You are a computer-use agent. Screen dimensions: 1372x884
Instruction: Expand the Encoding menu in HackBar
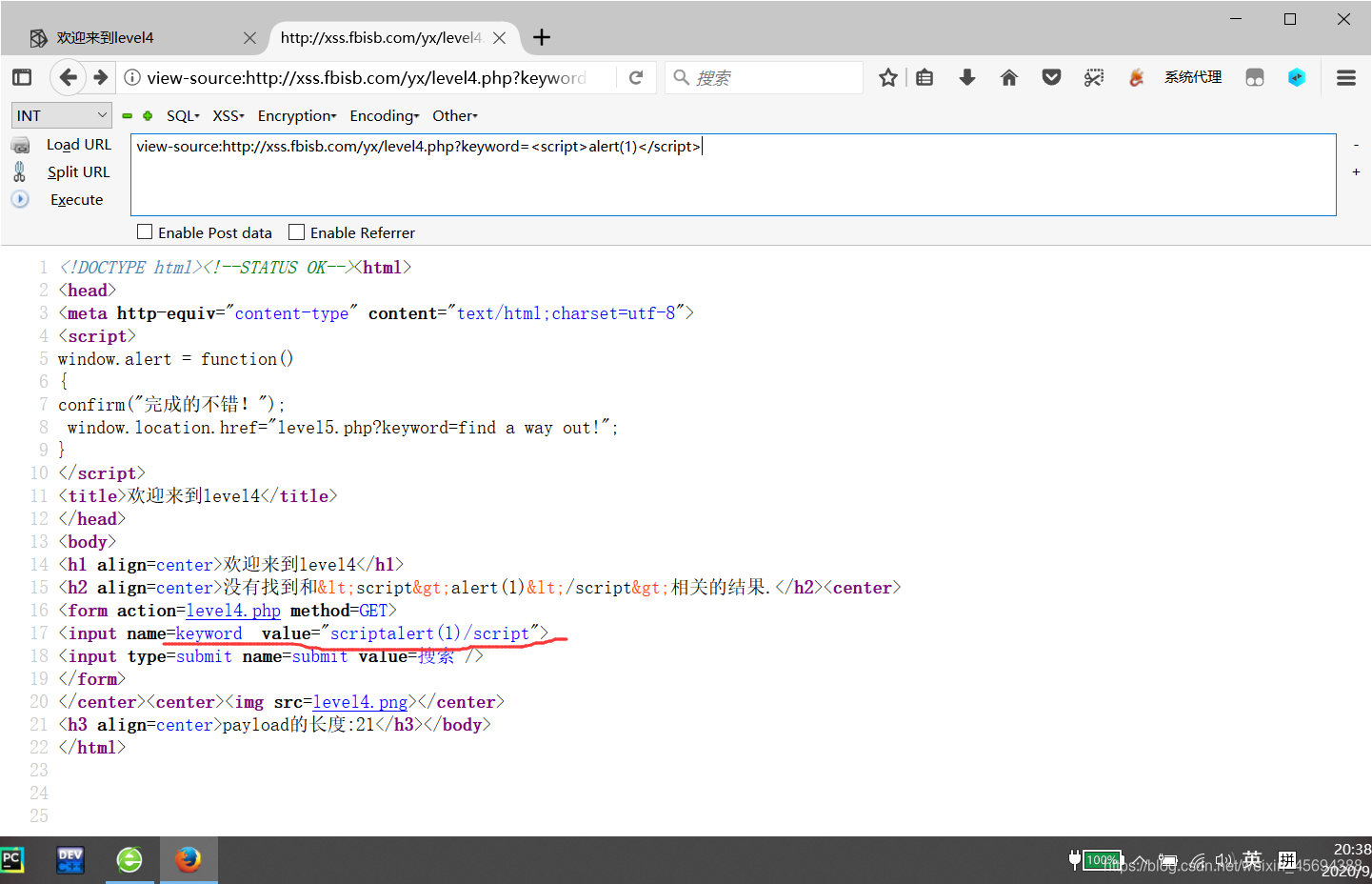(x=385, y=115)
